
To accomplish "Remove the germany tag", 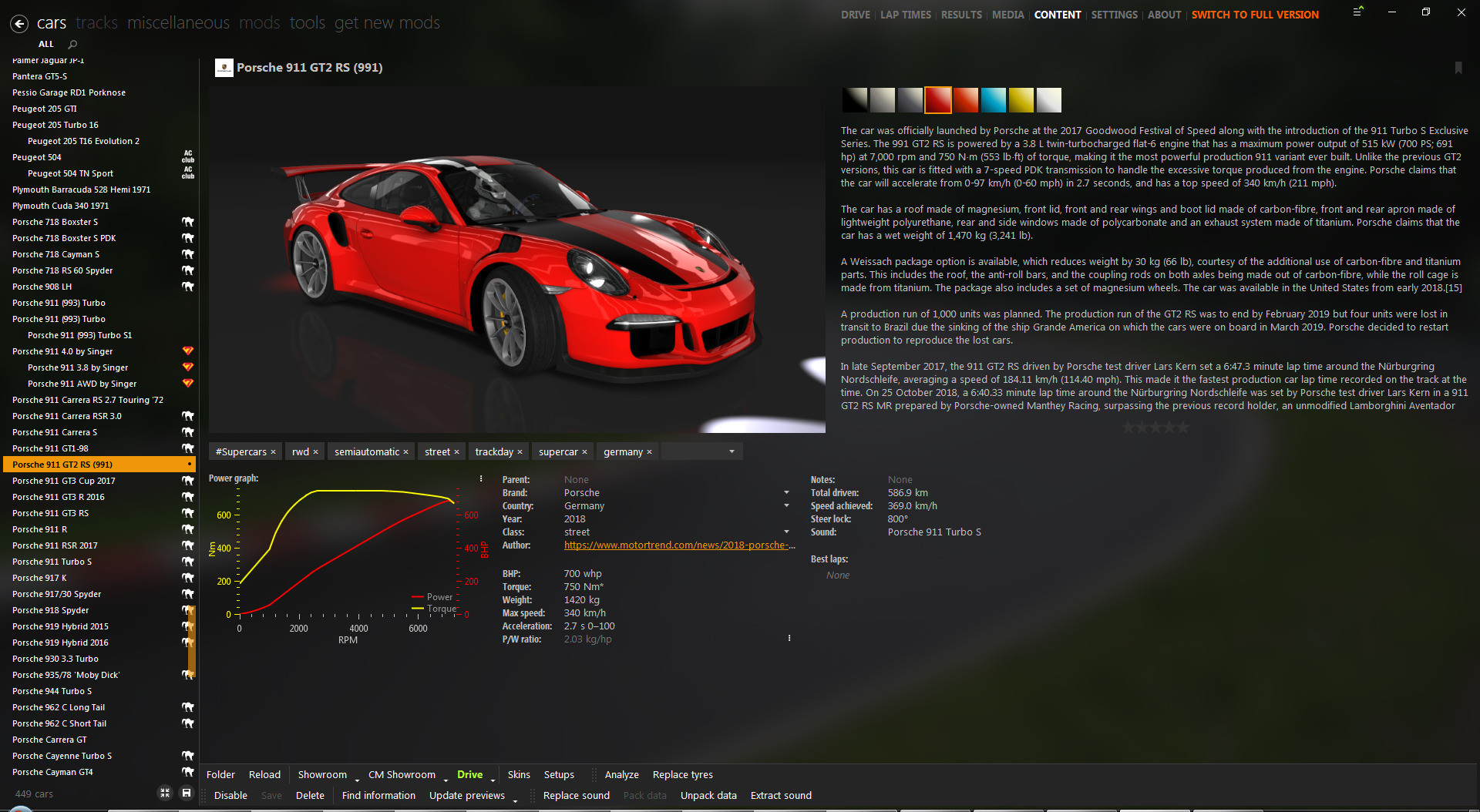I will (x=649, y=452).
